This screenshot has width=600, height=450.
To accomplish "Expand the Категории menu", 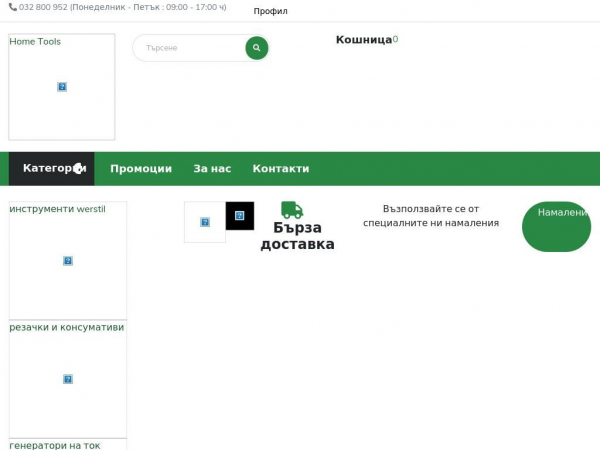I will pyautogui.click(x=52, y=168).
